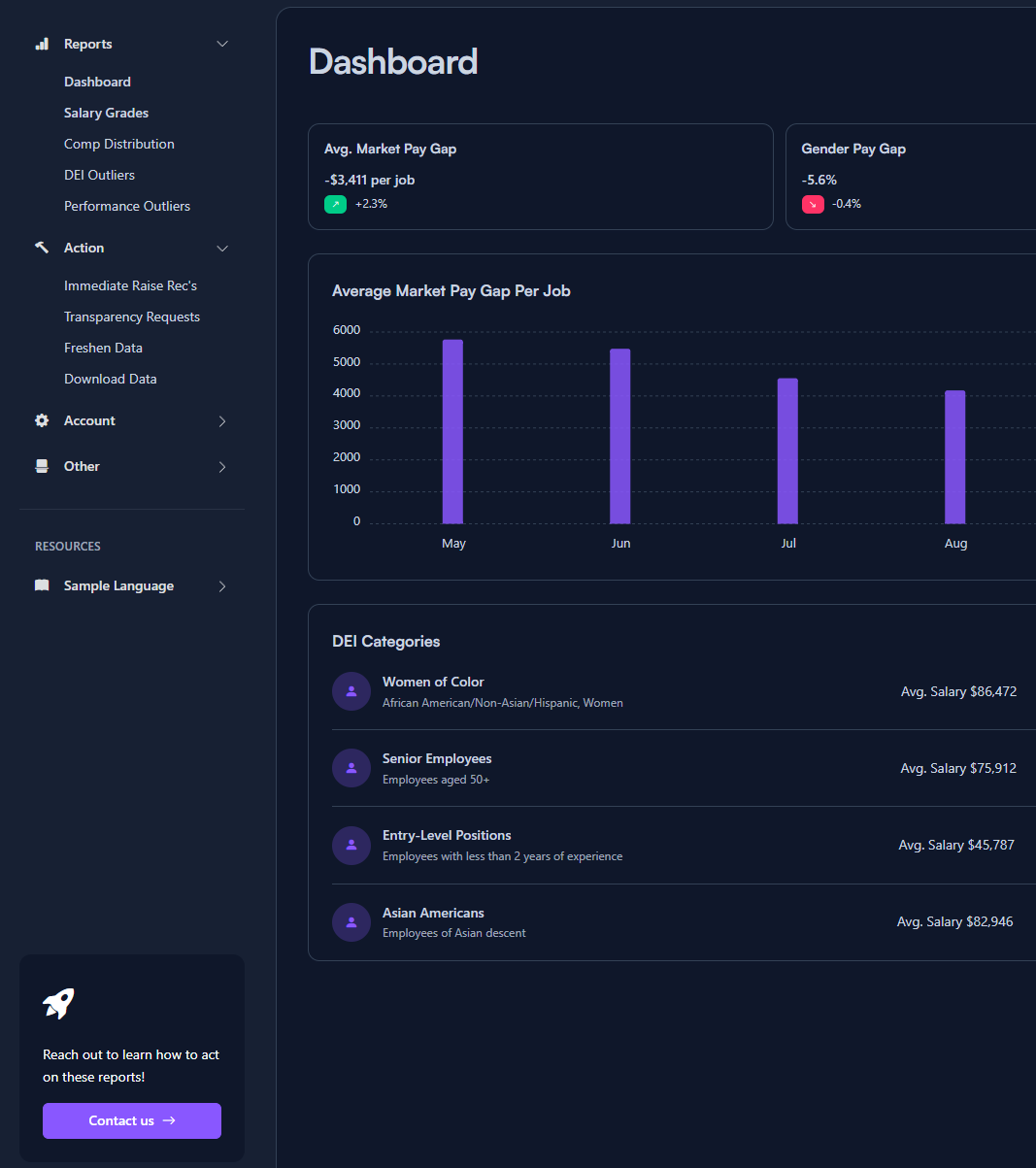Open the DEI Outliers report

click(x=99, y=175)
